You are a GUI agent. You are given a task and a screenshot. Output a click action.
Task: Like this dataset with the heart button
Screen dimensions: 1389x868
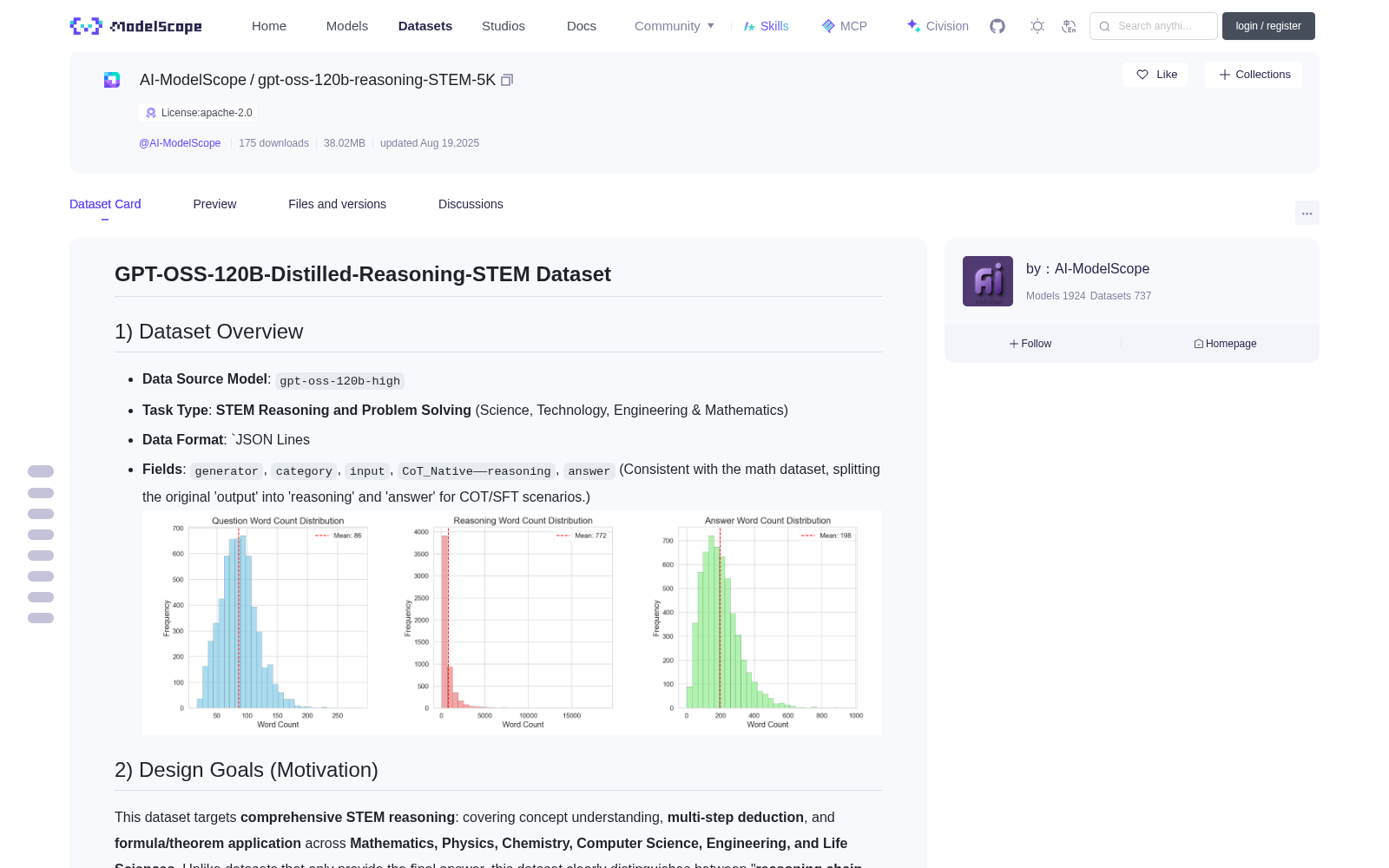(1156, 75)
